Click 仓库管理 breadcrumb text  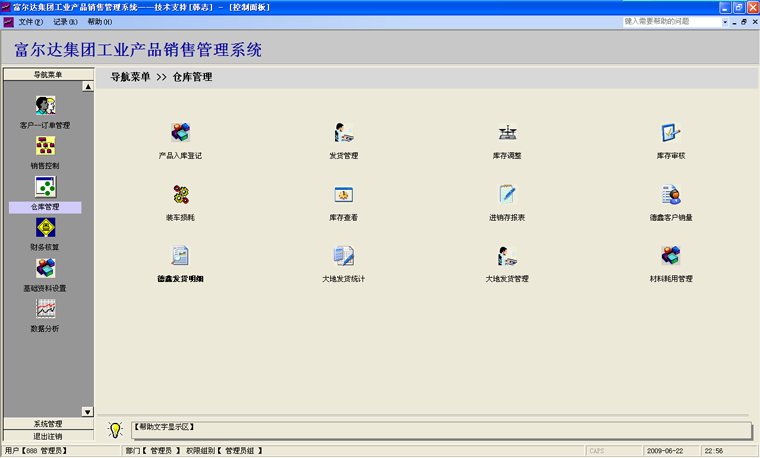click(192, 77)
